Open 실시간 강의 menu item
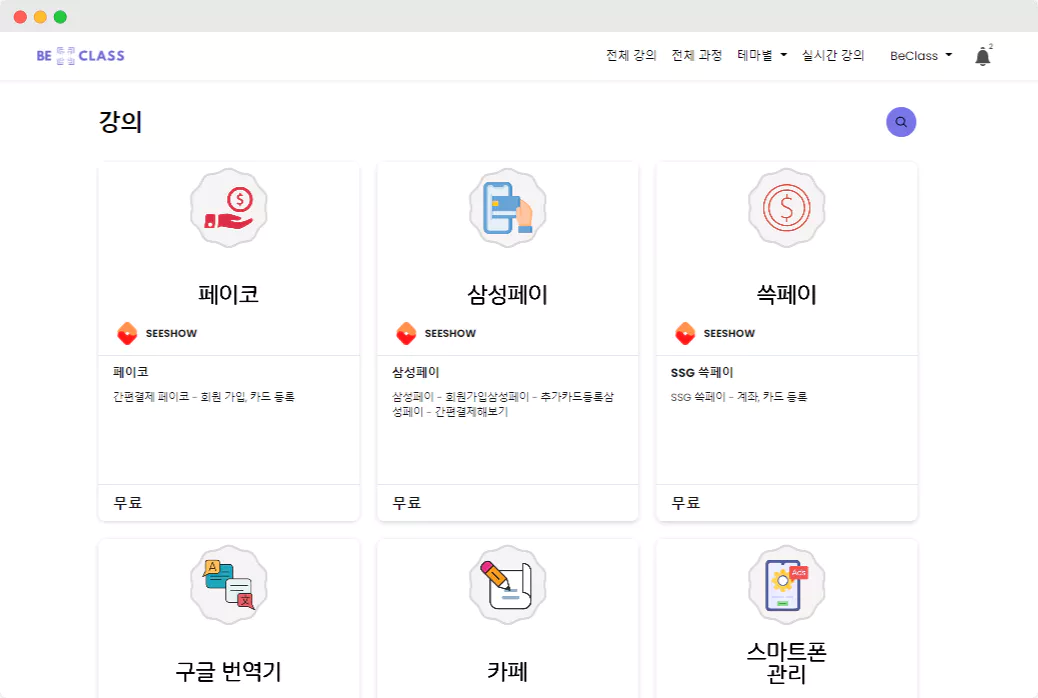 (x=833, y=56)
